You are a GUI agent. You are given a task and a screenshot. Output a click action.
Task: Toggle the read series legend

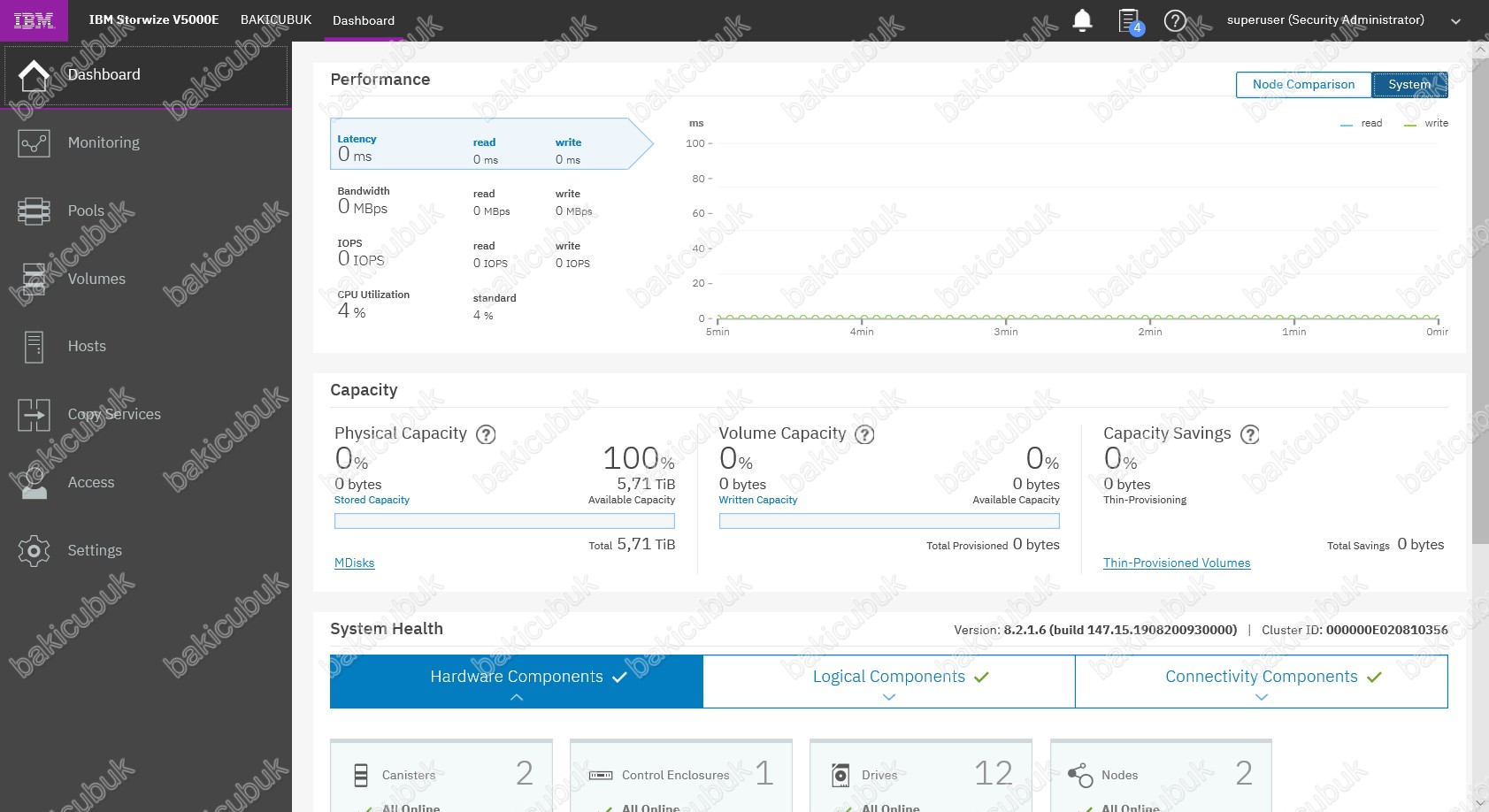click(1361, 123)
